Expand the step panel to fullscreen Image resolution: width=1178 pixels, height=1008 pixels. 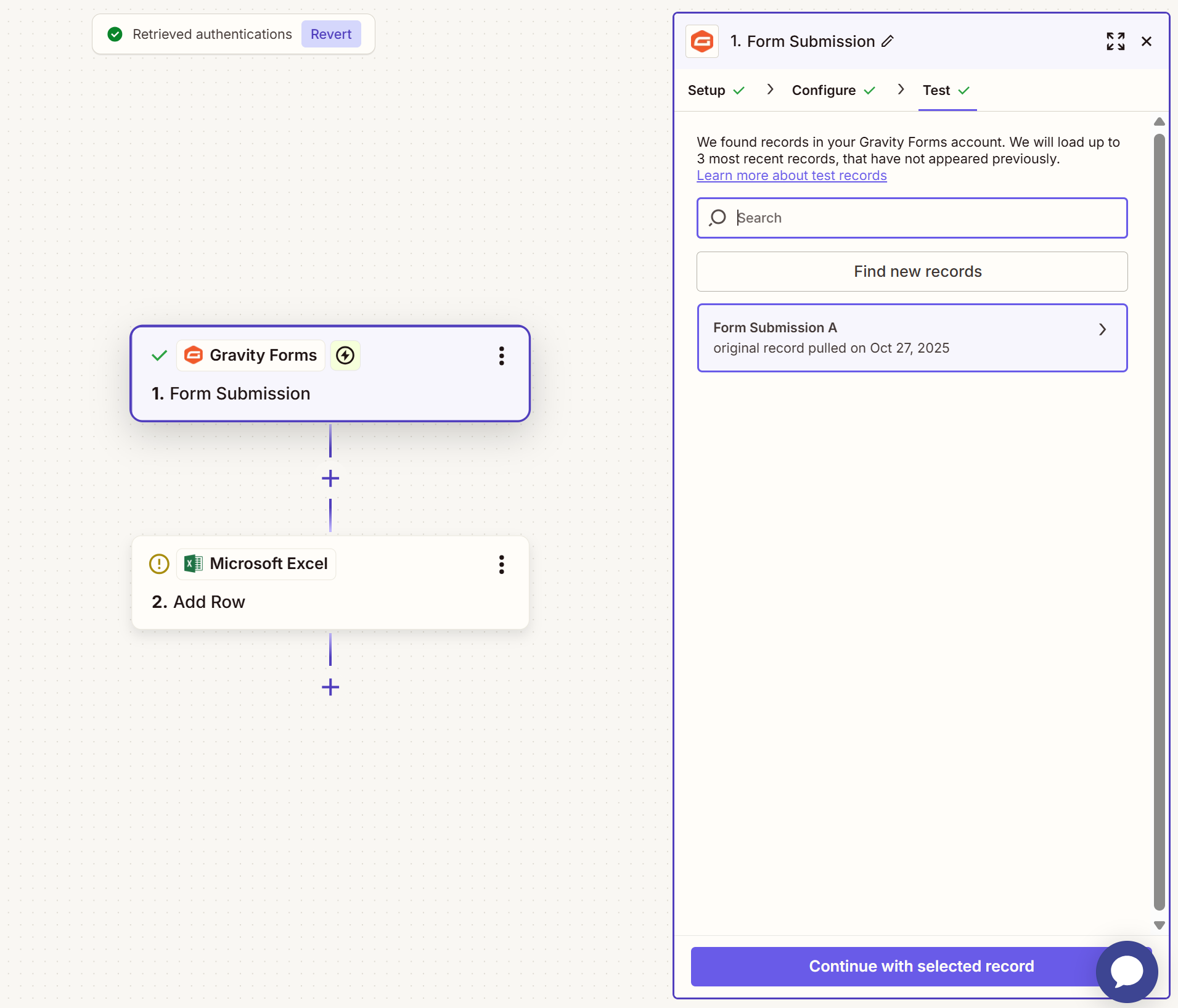pos(1115,41)
